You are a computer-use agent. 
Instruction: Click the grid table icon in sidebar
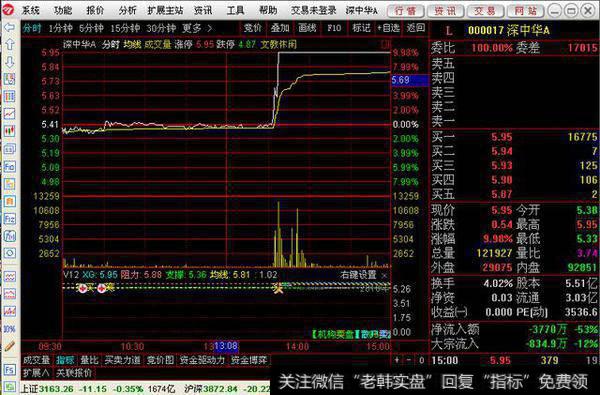(9, 96)
